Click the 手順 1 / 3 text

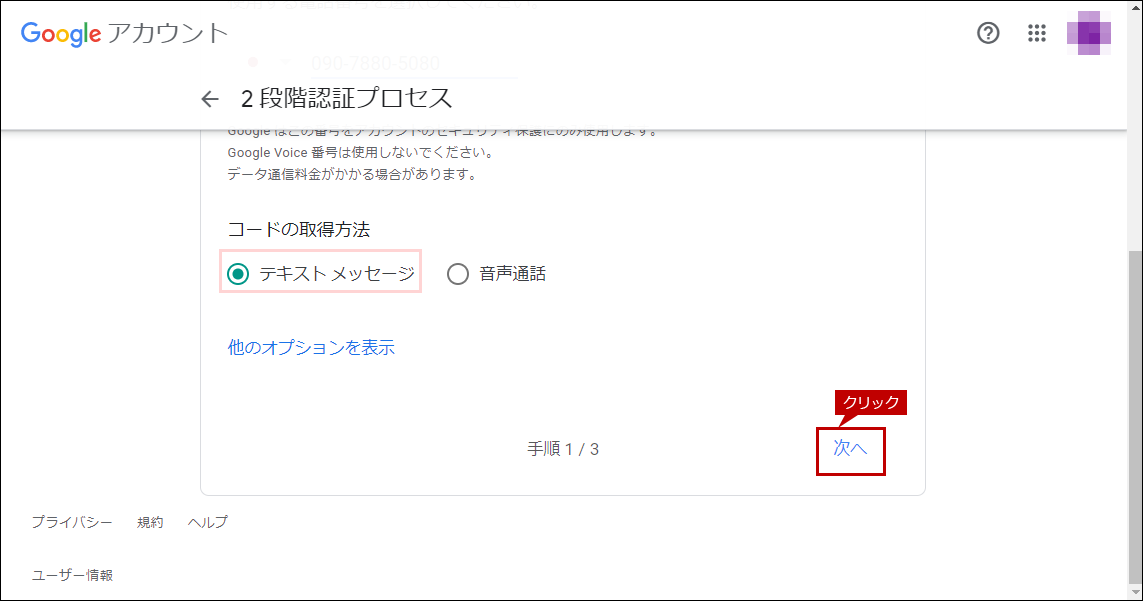pos(563,449)
